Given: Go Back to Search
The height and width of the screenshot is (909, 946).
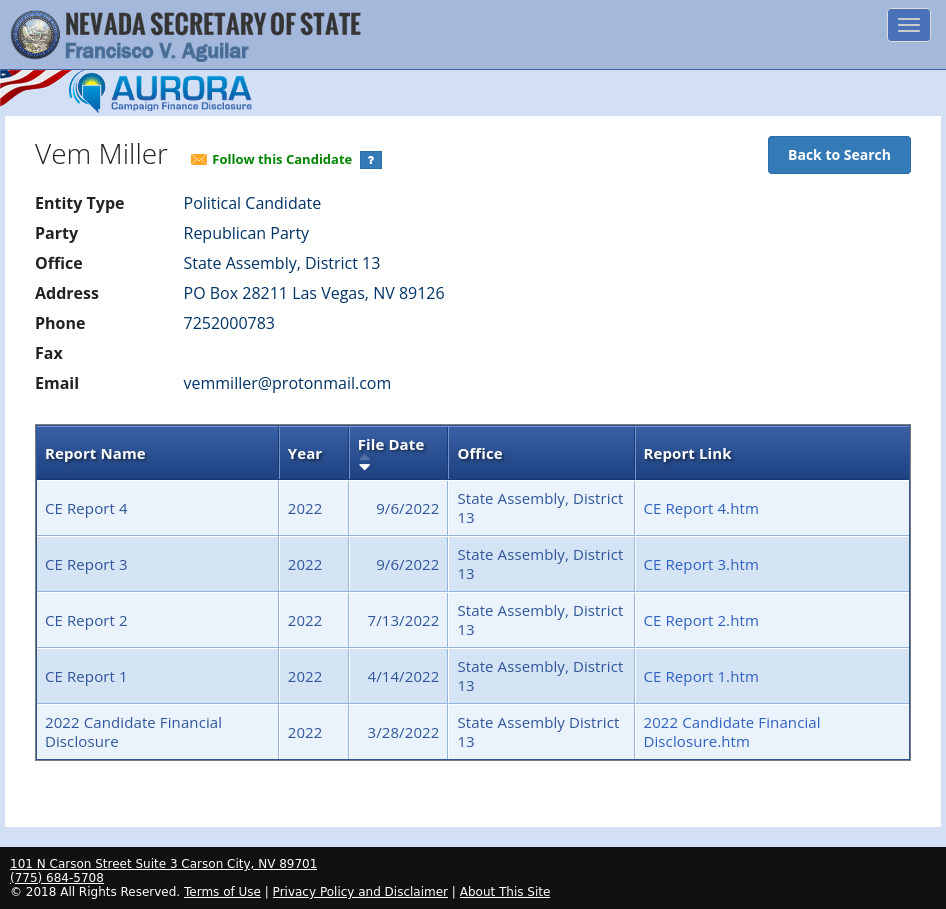Looking at the screenshot, I should (839, 155).
